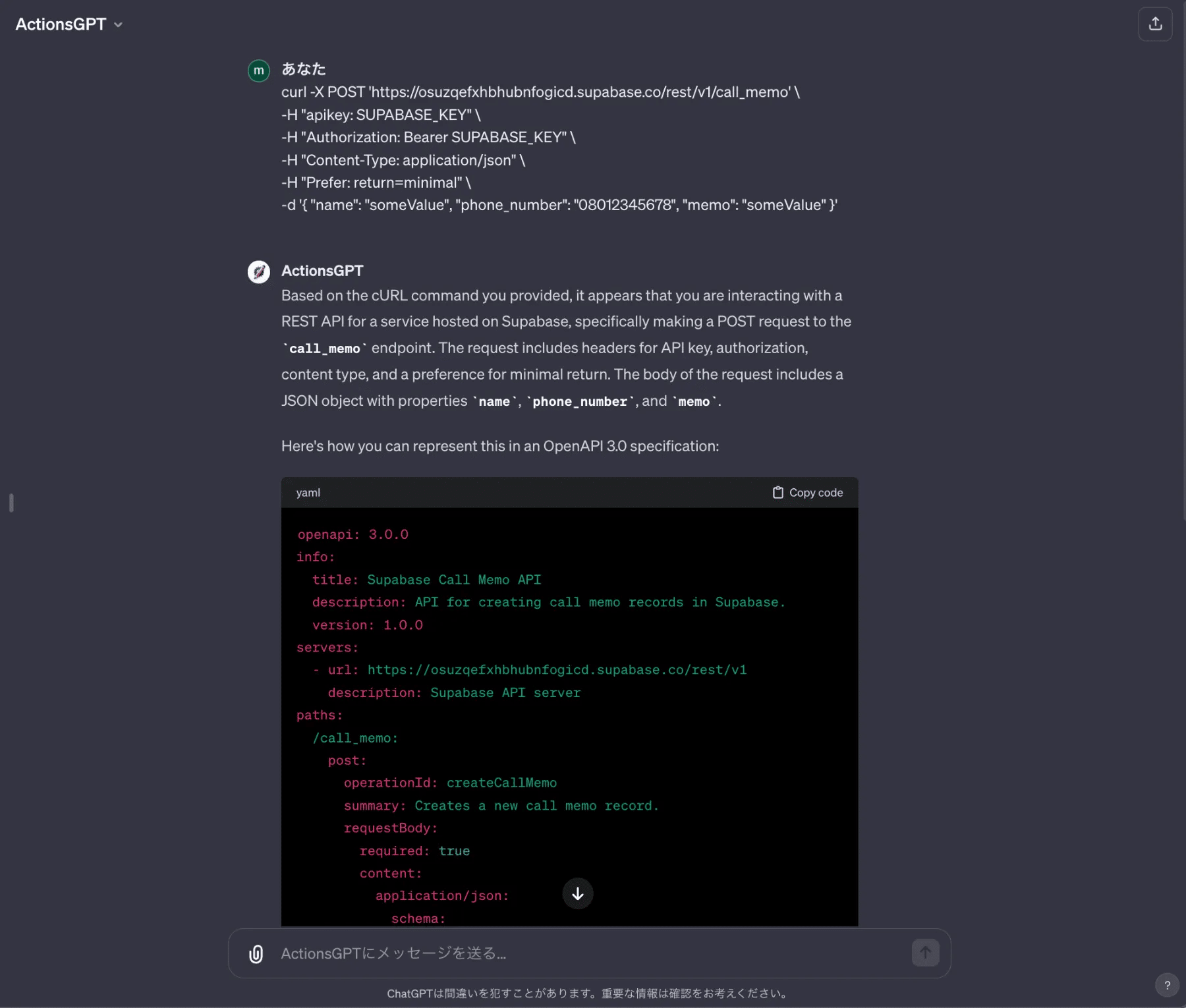Focus the ActionsGPT message input field
The width and height of the screenshot is (1186, 1008).
(x=580, y=953)
